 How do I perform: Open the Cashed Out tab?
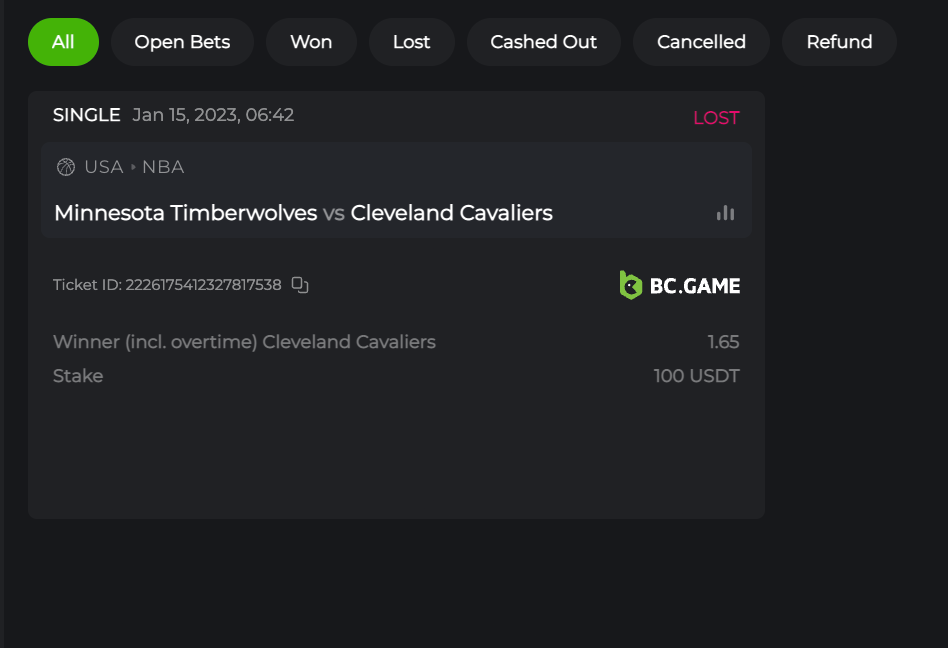[543, 42]
